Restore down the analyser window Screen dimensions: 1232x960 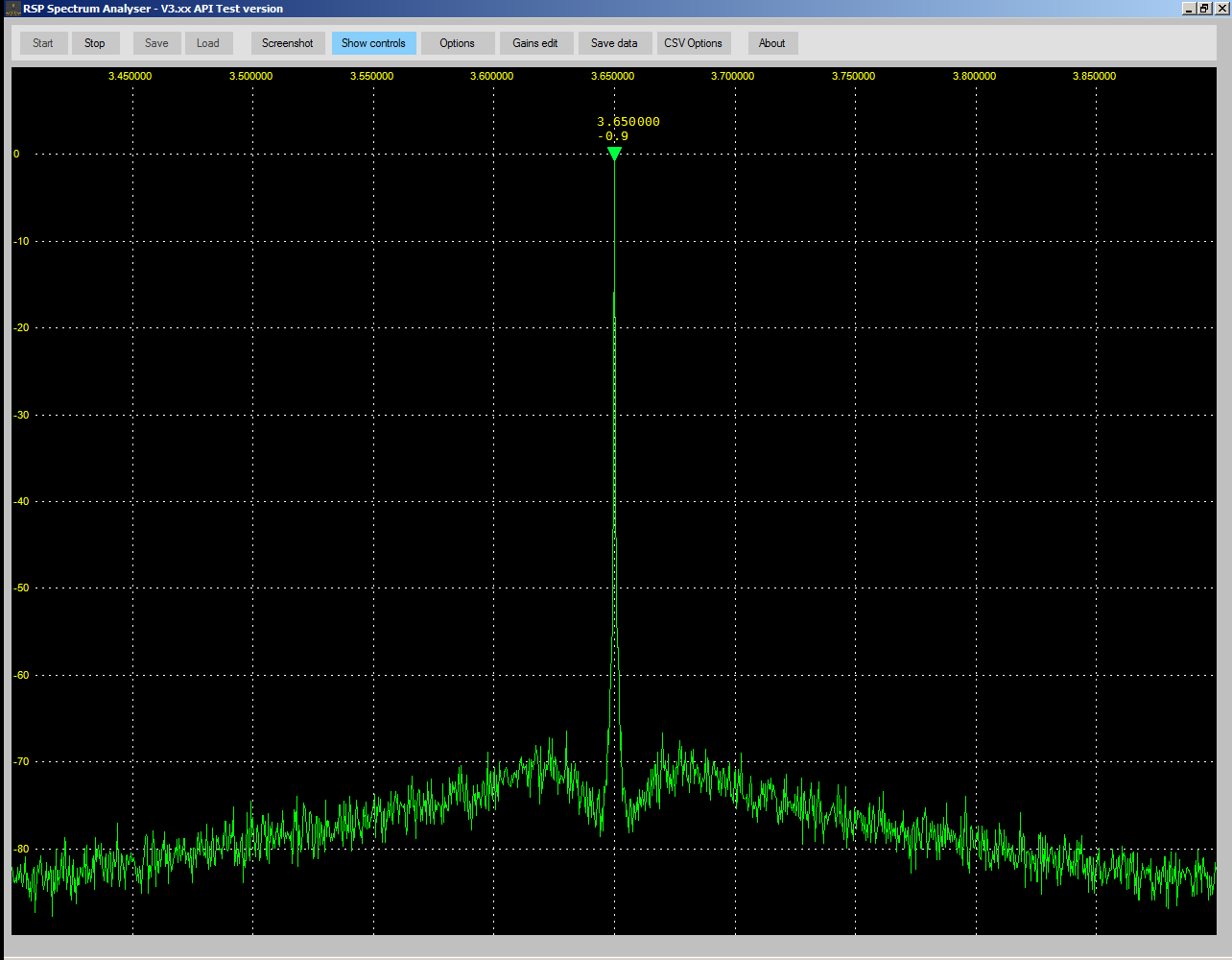[1204, 9]
